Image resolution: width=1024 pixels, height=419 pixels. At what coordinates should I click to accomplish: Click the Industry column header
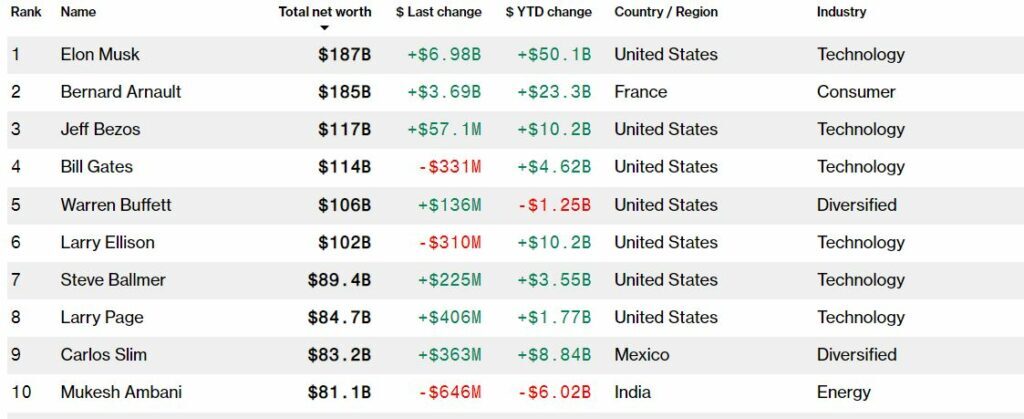point(841,12)
